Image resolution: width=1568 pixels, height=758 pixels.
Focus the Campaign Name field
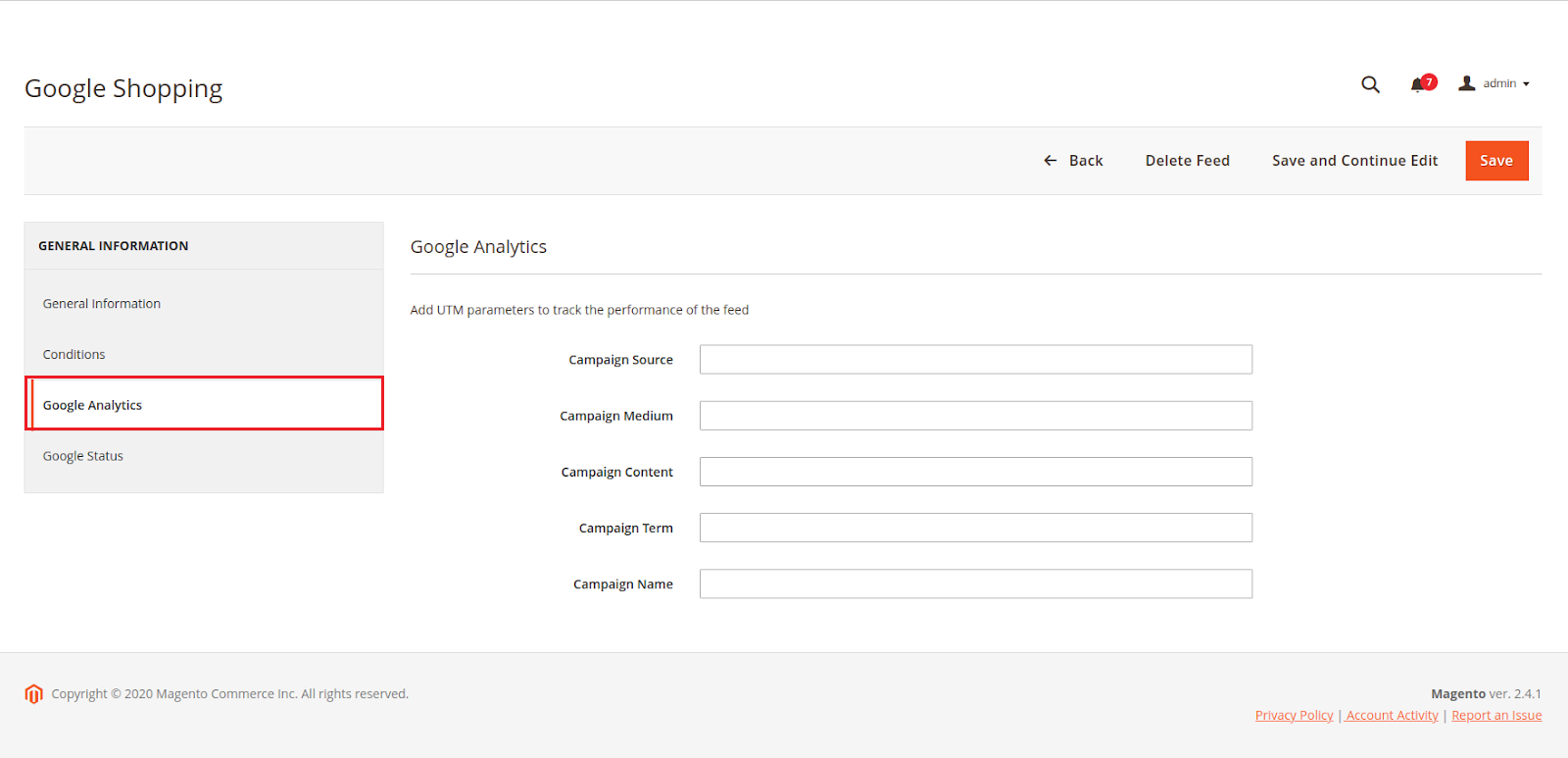(x=976, y=583)
